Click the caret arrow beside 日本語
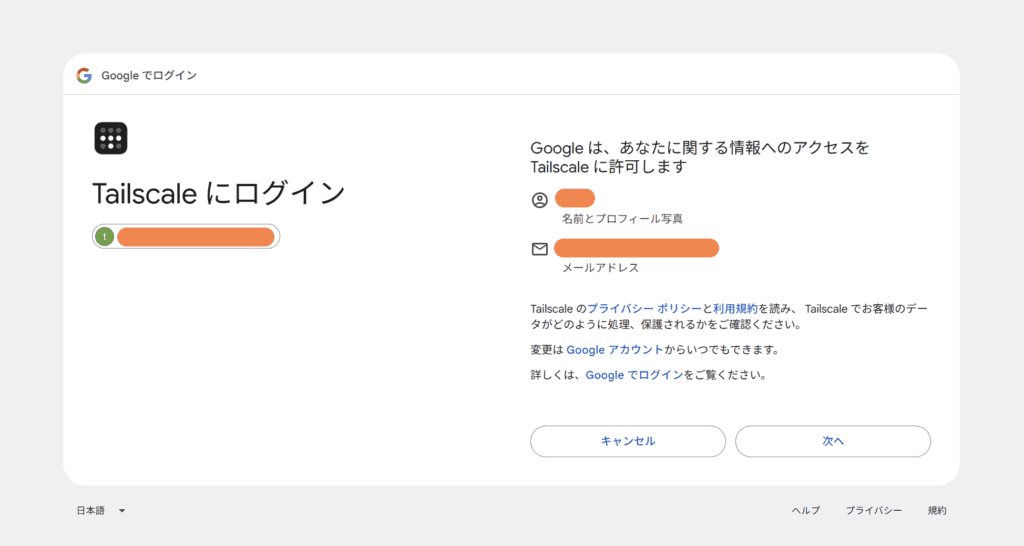1024x546 pixels. pos(122,511)
